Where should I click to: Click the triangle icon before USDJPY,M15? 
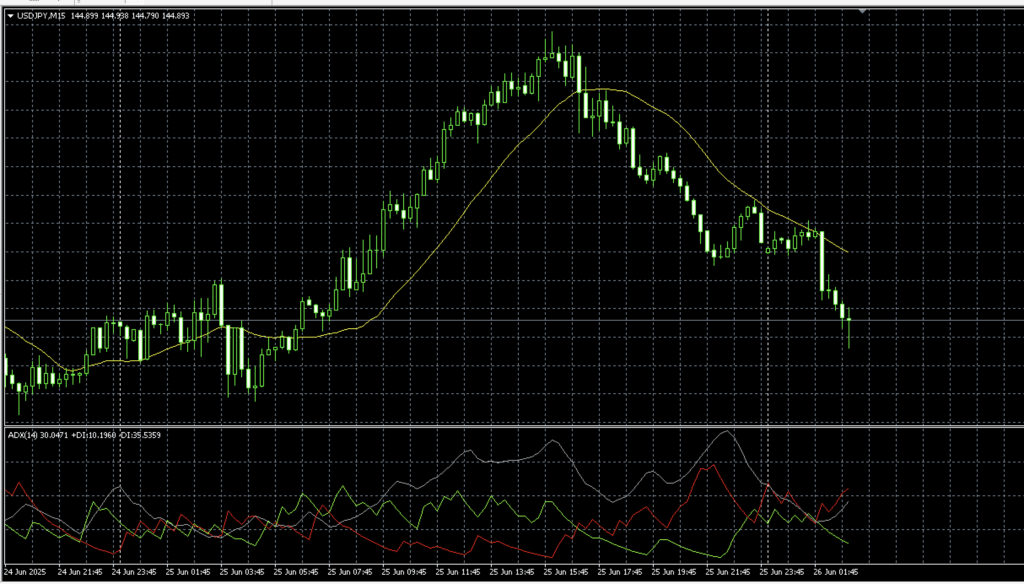pyautogui.click(x=10, y=15)
